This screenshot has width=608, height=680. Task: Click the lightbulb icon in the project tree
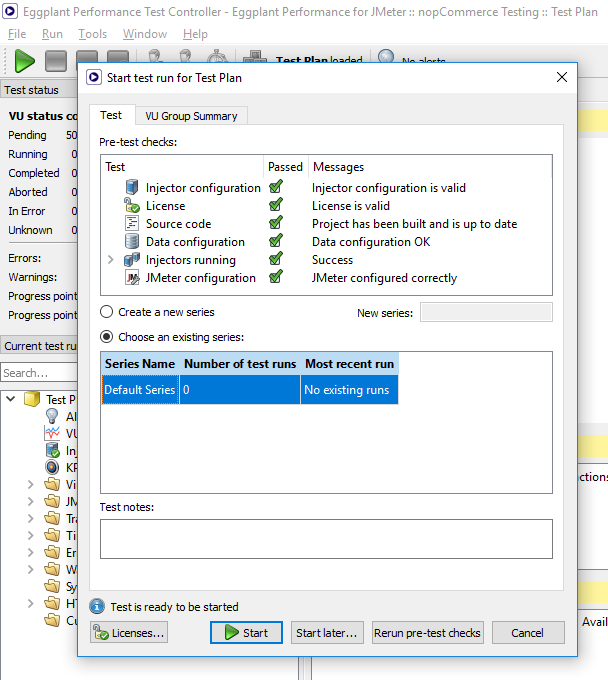pos(52,416)
